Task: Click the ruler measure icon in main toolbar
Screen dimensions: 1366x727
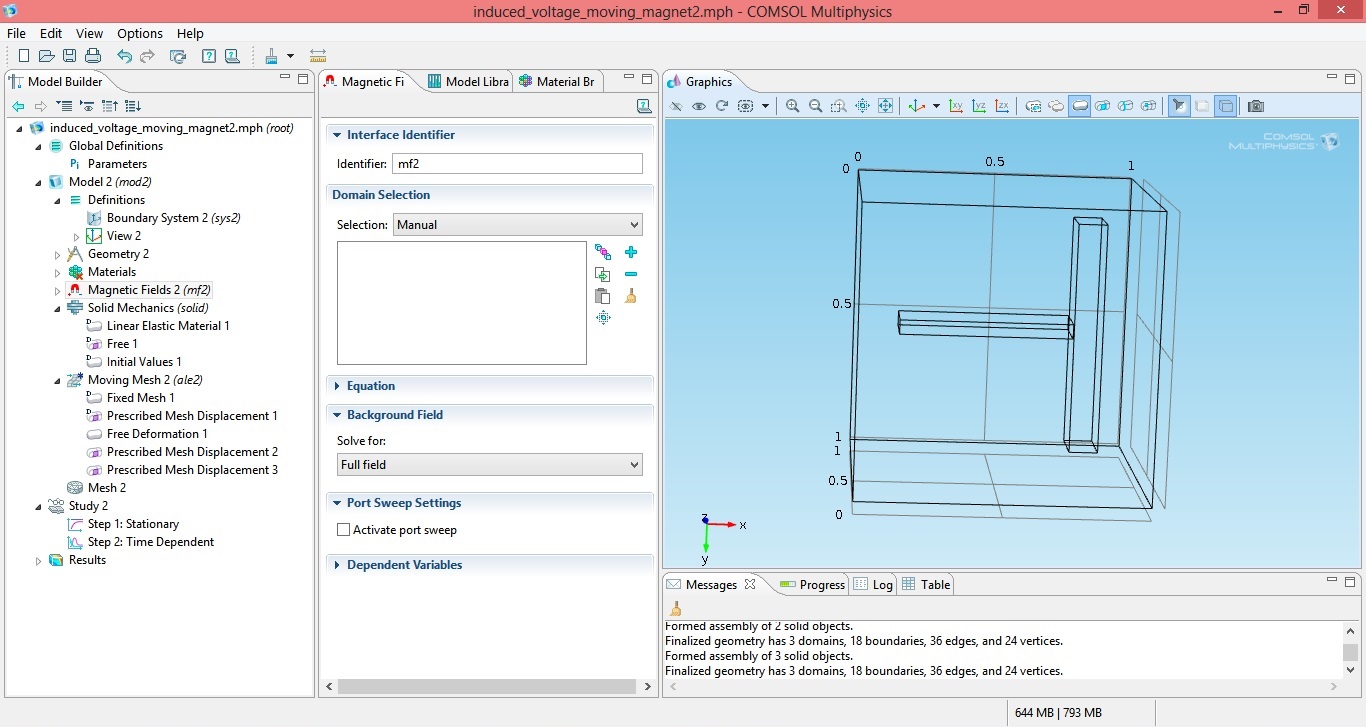Action: (318, 56)
